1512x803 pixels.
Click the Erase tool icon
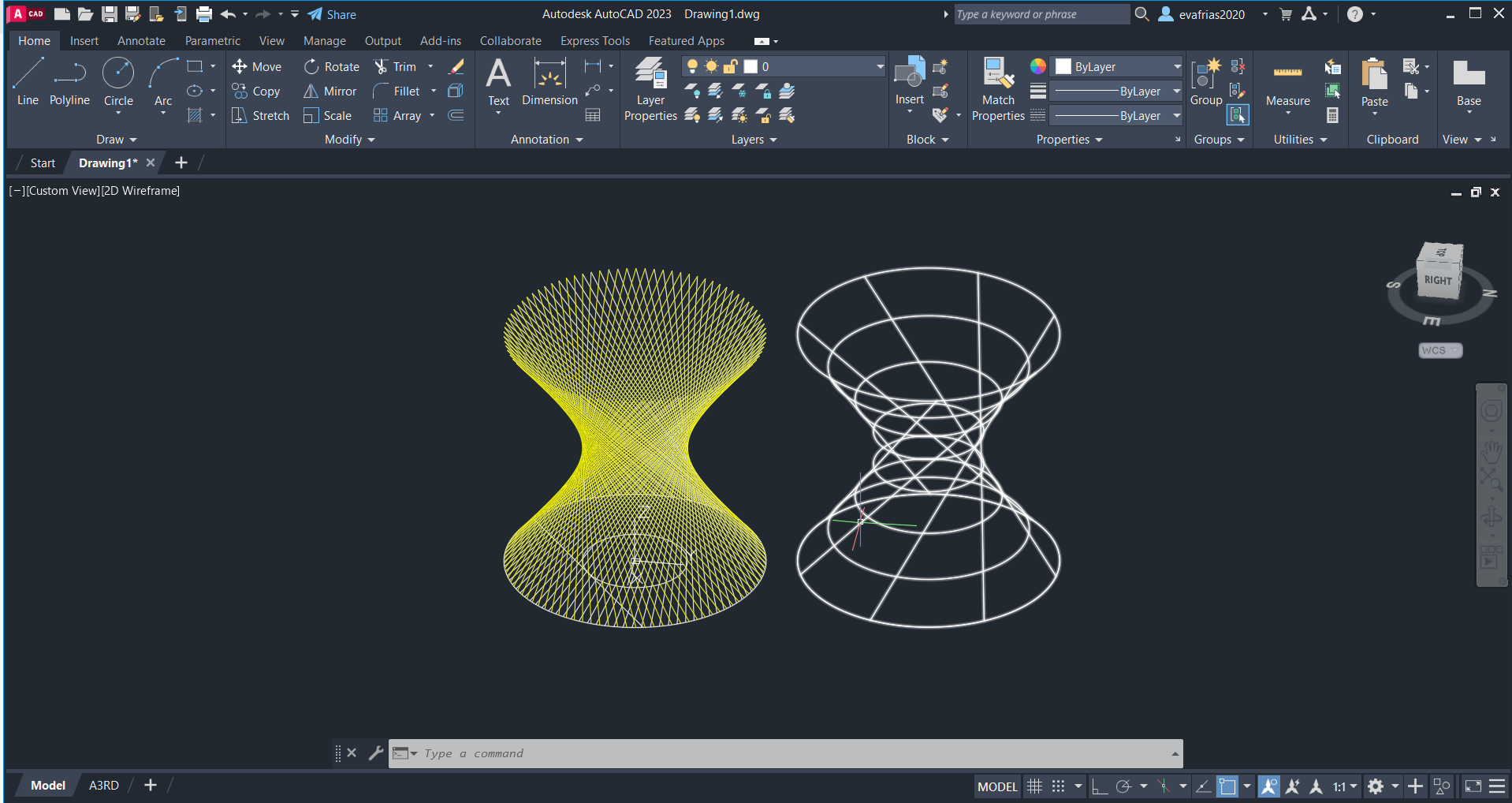coord(456,67)
